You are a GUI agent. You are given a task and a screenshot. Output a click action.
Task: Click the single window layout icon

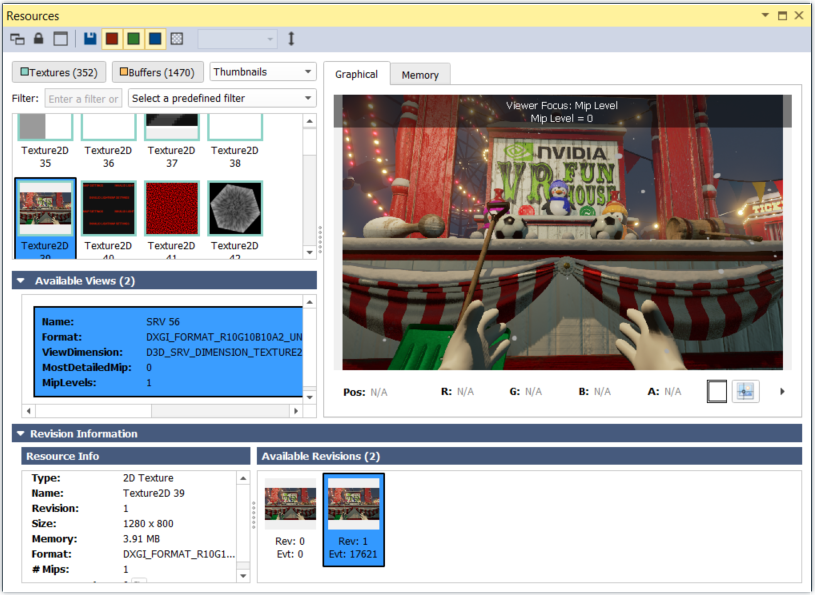(60, 39)
